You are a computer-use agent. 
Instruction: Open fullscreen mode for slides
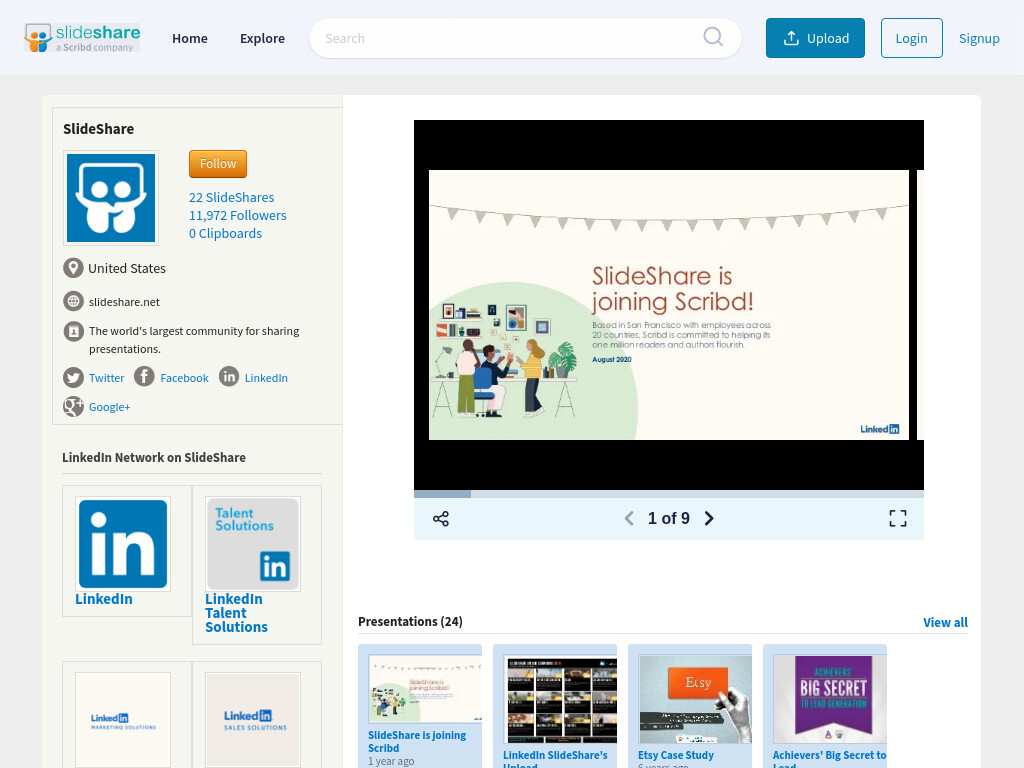(x=898, y=519)
